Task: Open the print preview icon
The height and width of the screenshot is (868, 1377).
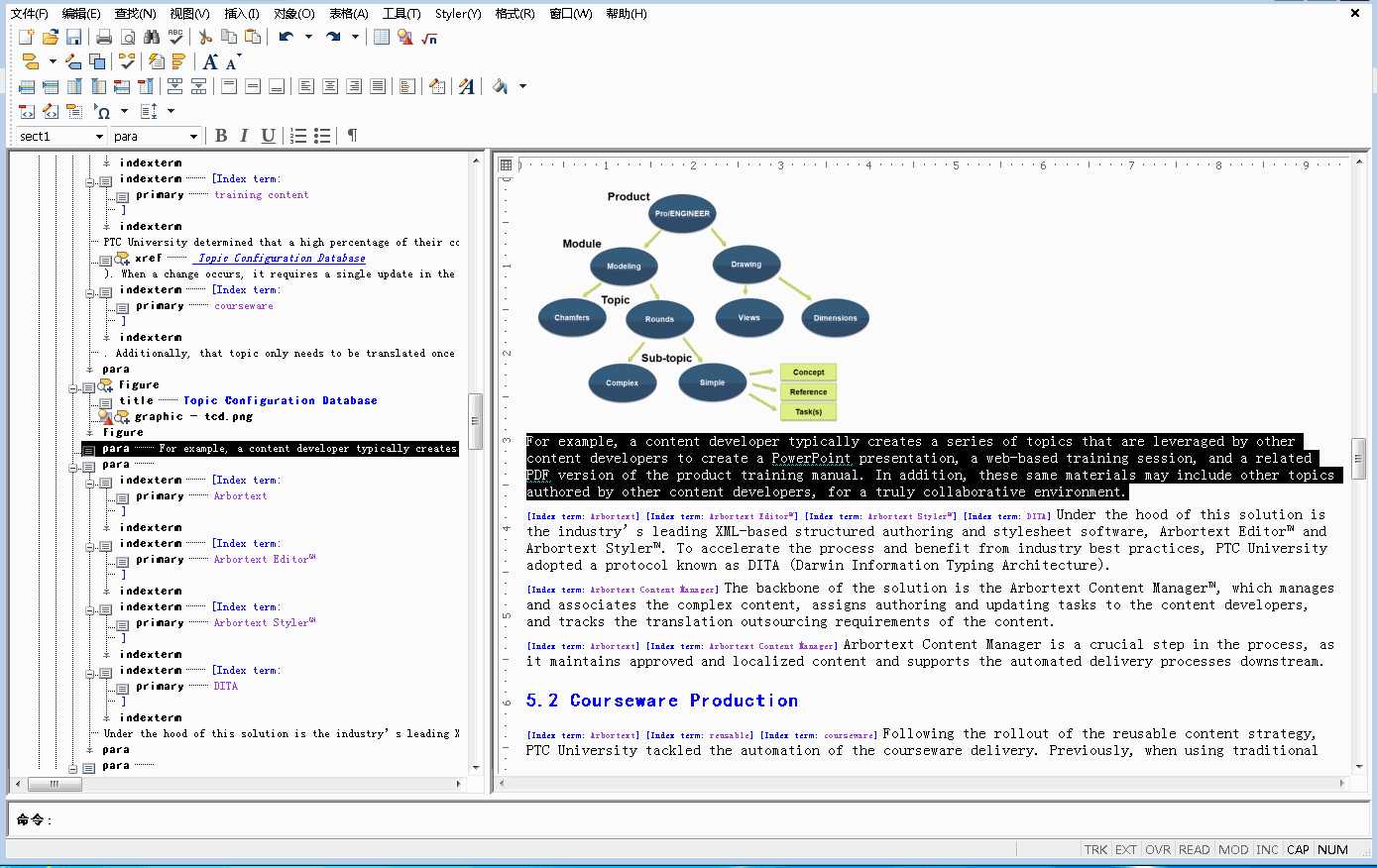Action: coord(128,37)
